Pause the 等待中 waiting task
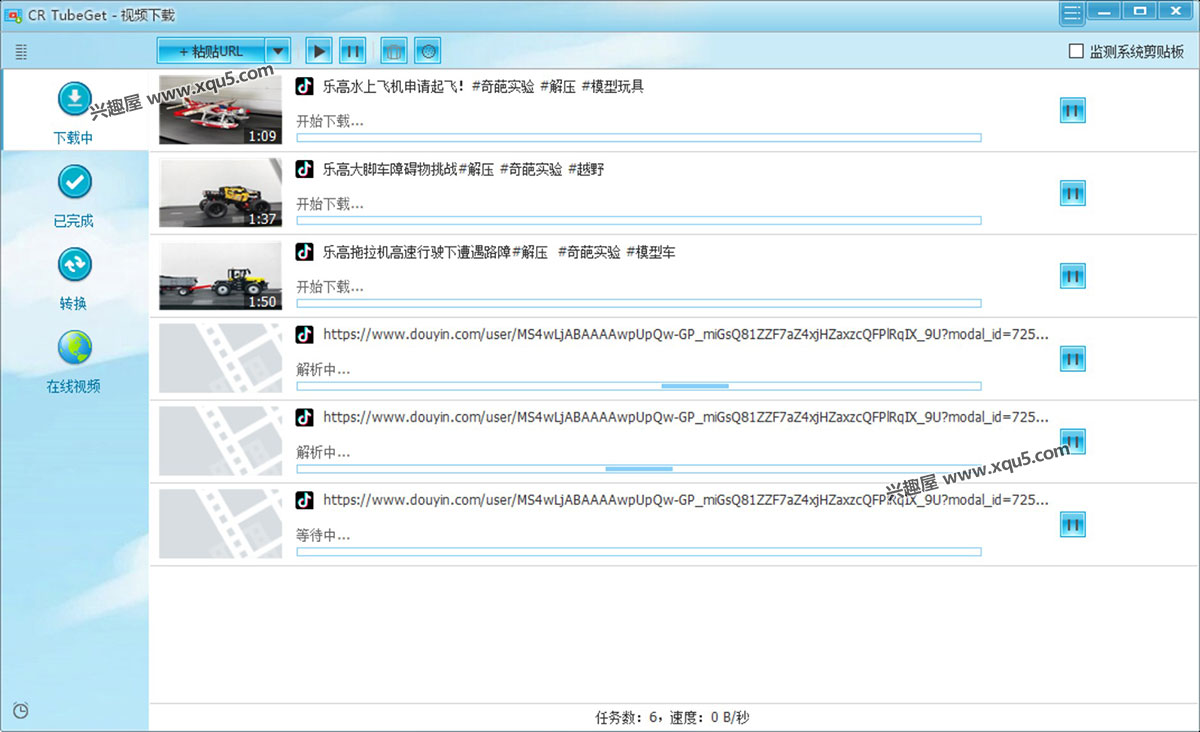Screen dimensions: 1200x732 [1073, 525]
